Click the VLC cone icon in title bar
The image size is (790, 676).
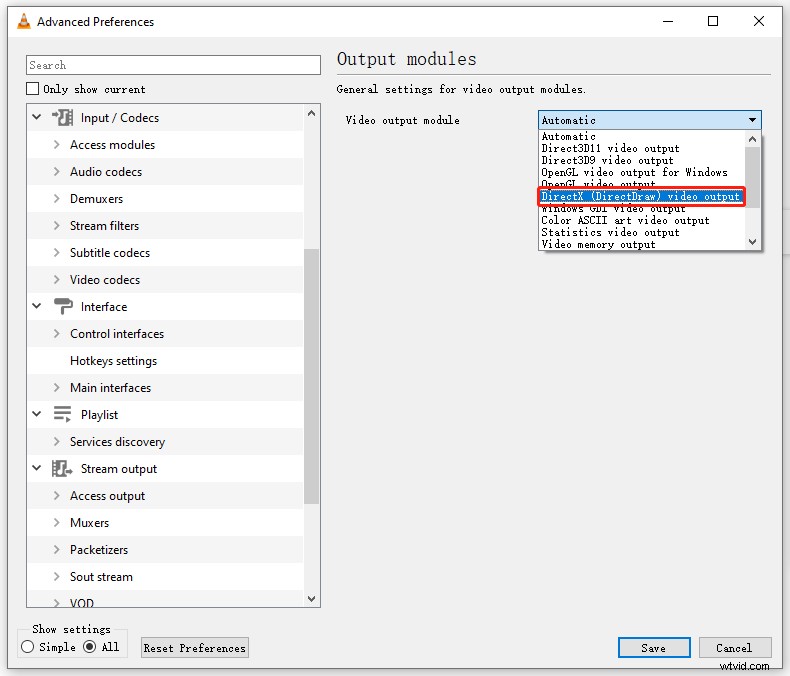[23, 21]
